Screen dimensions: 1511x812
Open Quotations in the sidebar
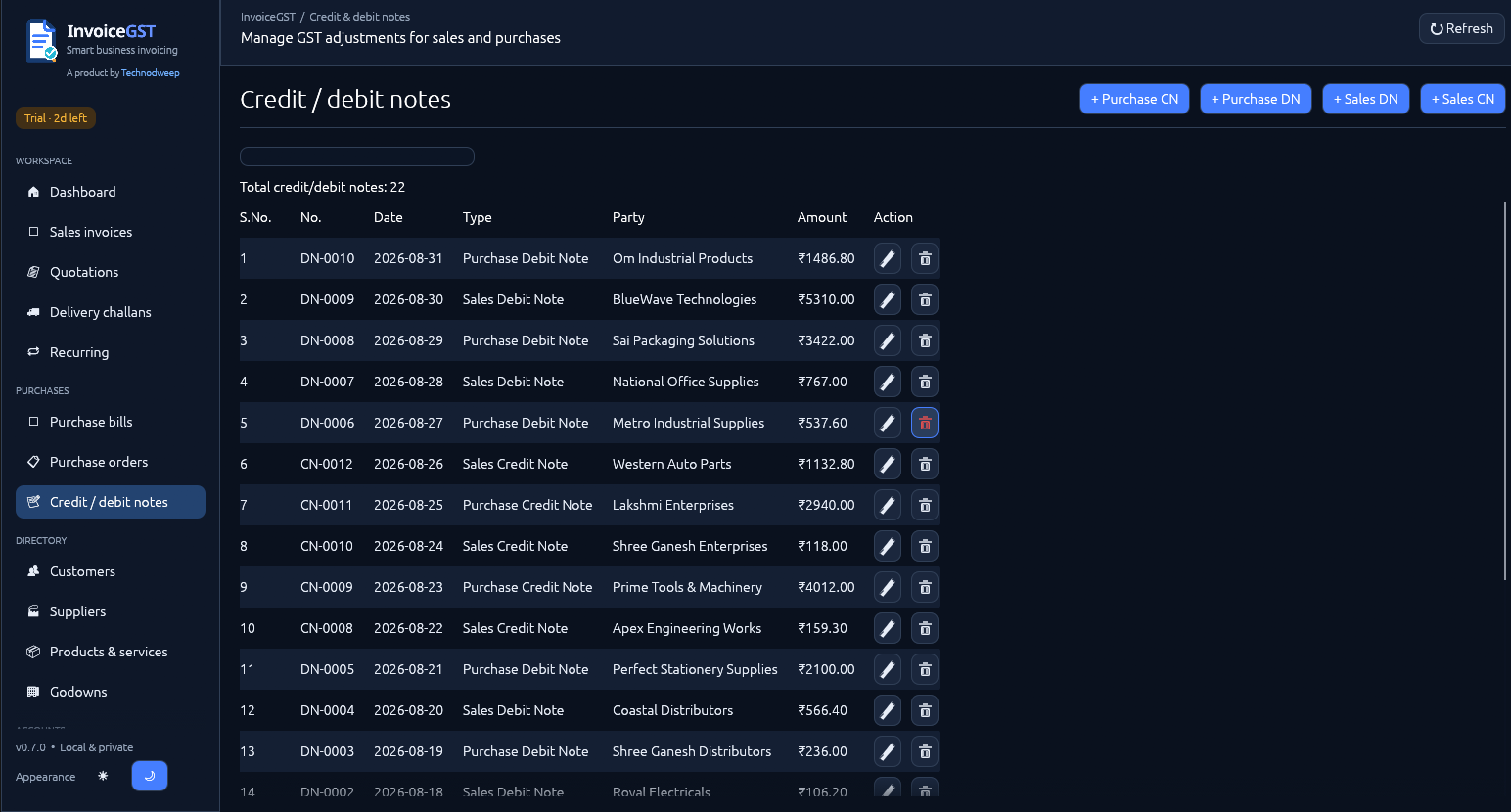pyautogui.click(x=111, y=272)
